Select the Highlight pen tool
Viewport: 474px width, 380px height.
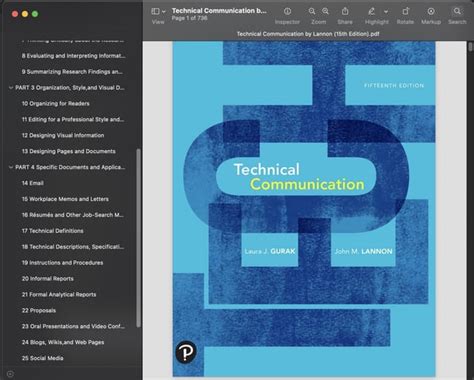tap(371, 11)
